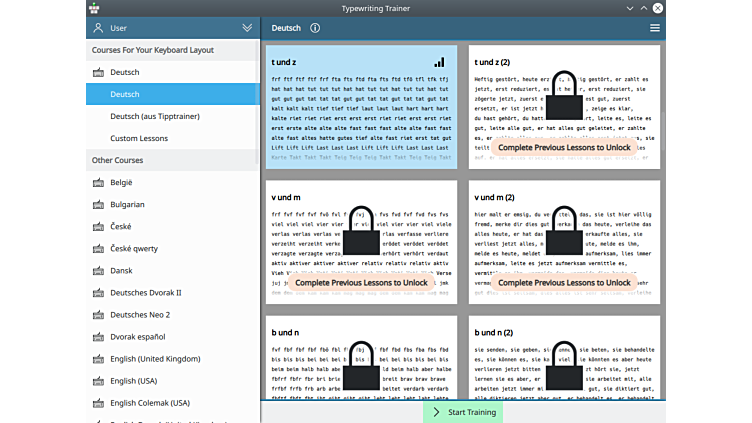The image size is (752, 423).
Task: Select the highlighted Deutsch course
Action: 125,94
